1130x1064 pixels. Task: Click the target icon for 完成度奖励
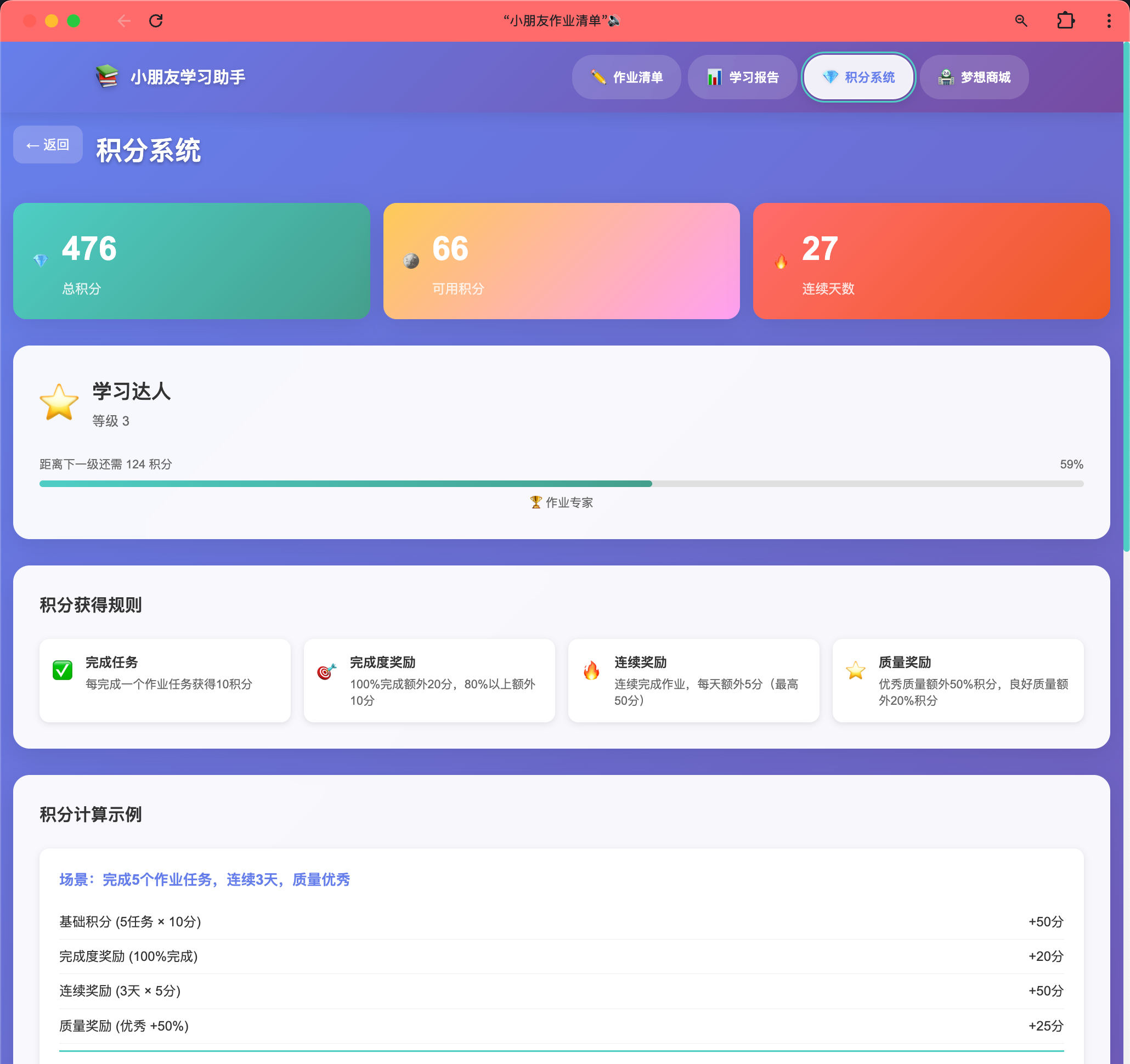coord(327,672)
